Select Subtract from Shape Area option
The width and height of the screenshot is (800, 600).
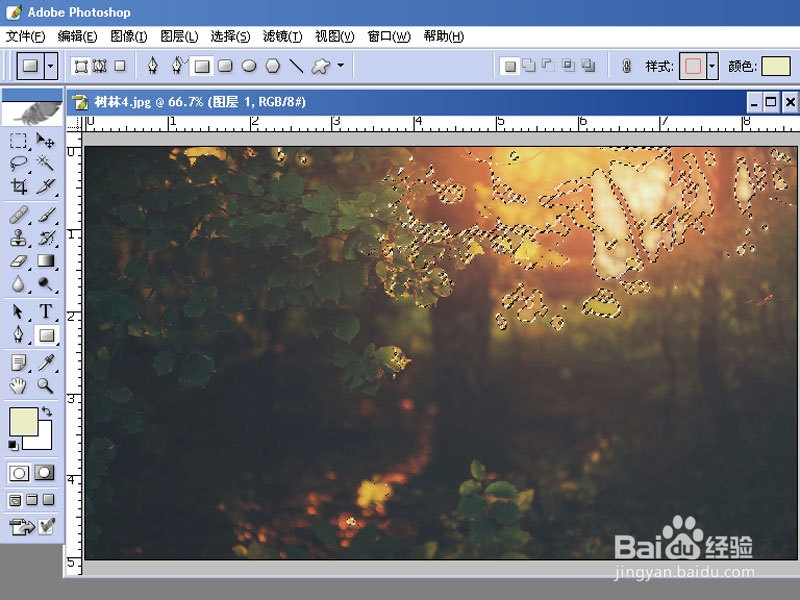click(548, 65)
